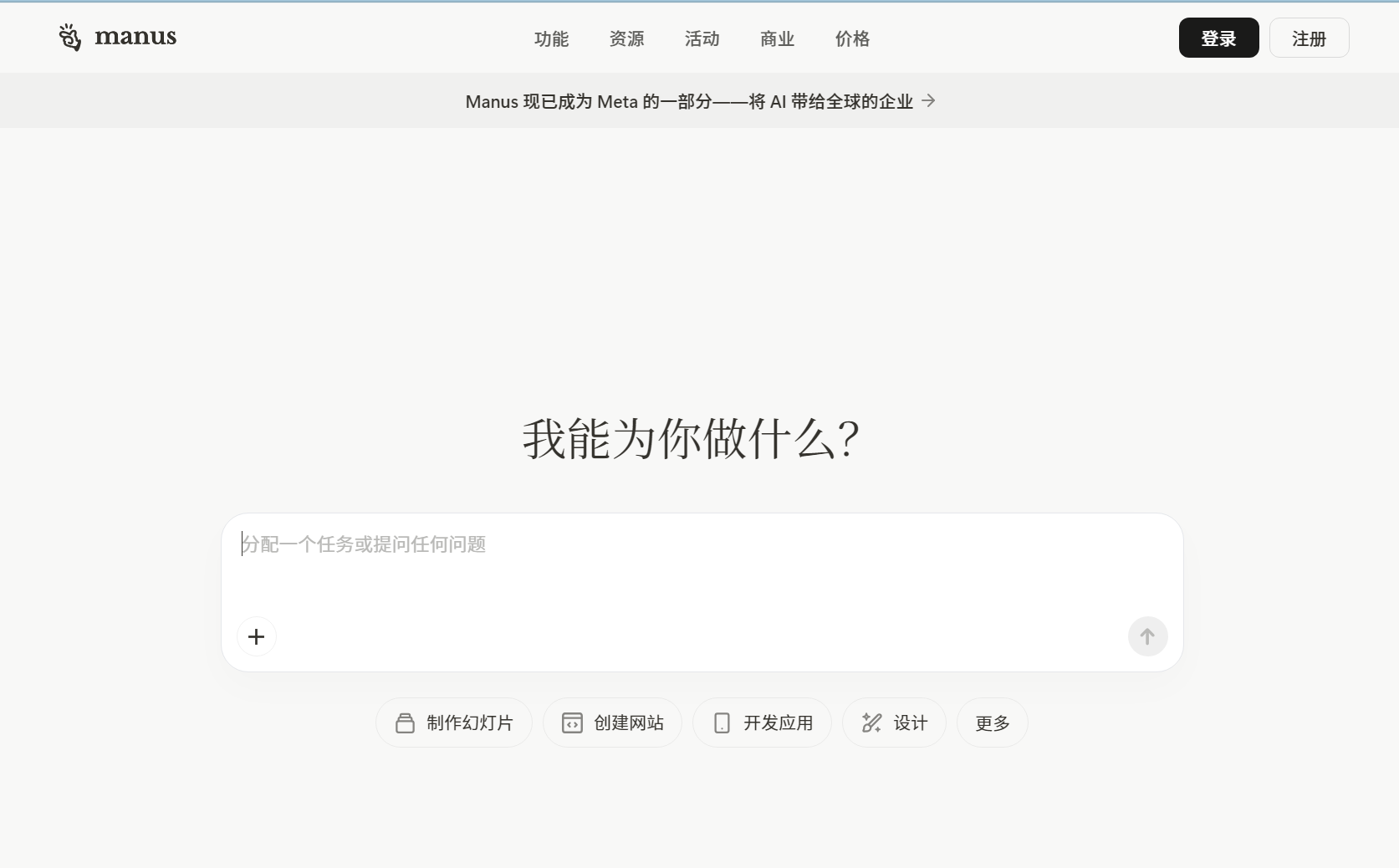Select the 制作幻灯片 presentation icon
The width and height of the screenshot is (1399, 868).
(404, 722)
